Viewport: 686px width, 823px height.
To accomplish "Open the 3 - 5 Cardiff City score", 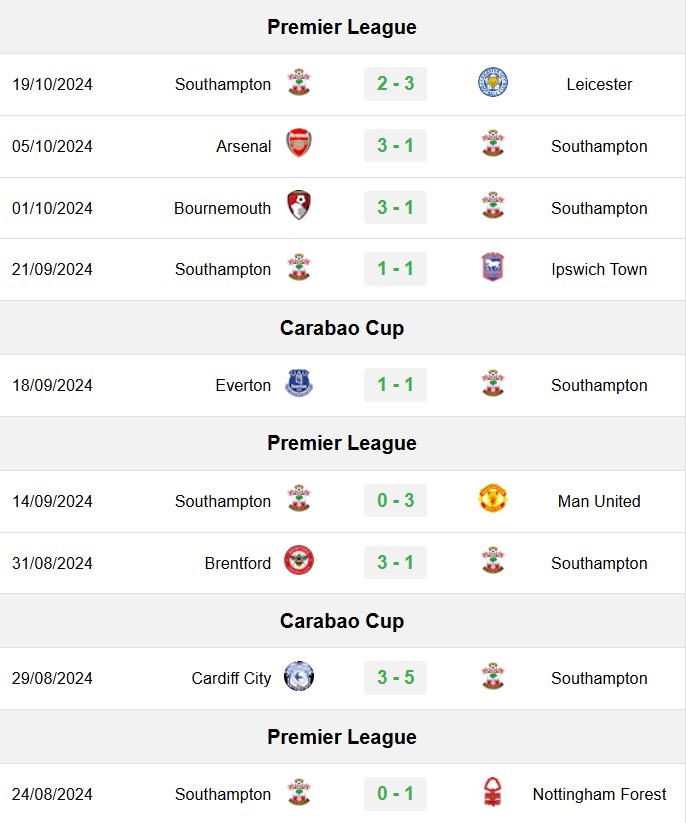I will coord(395,678).
